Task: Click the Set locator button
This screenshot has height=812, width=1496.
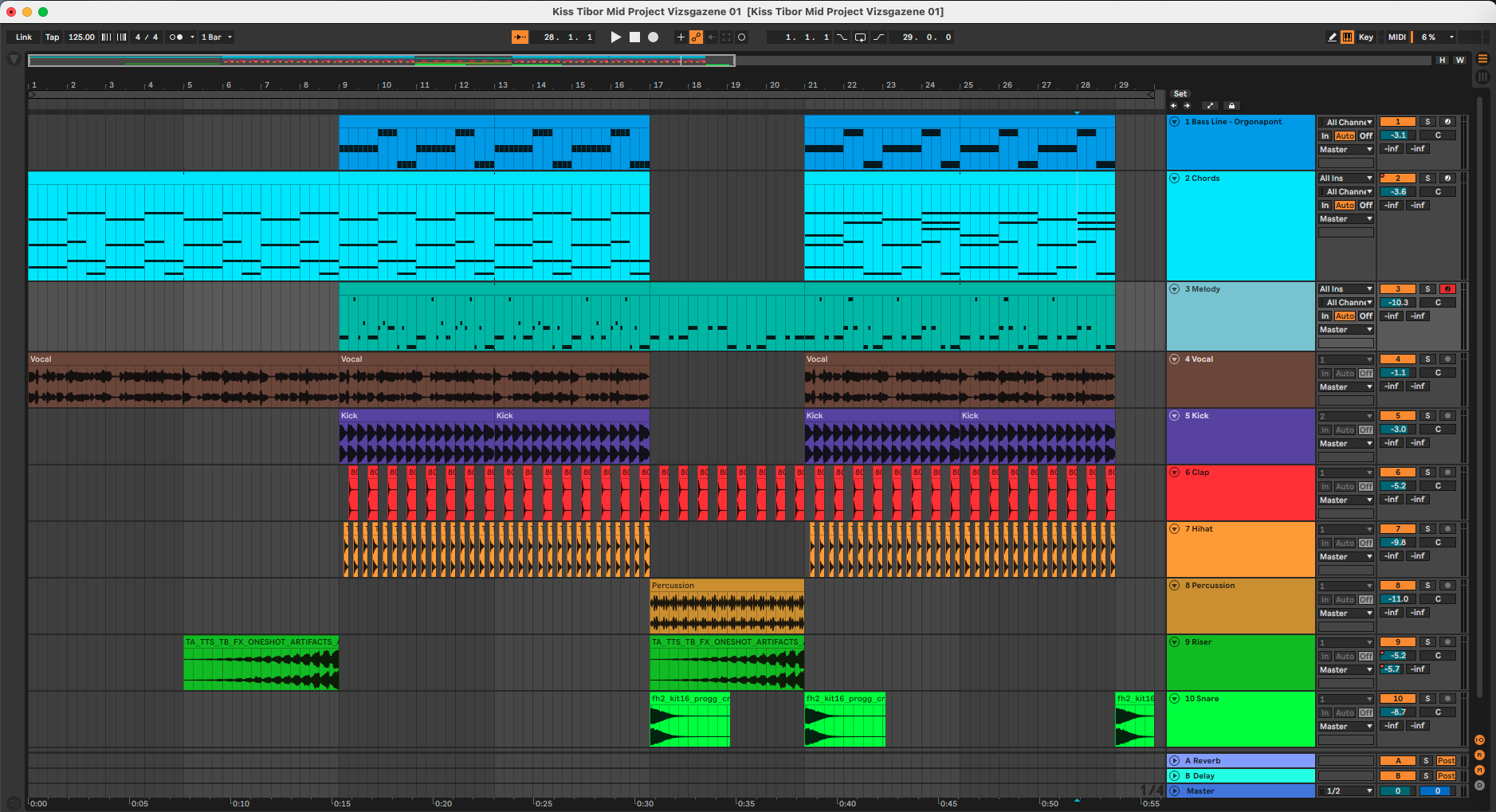Action: point(1180,94)
